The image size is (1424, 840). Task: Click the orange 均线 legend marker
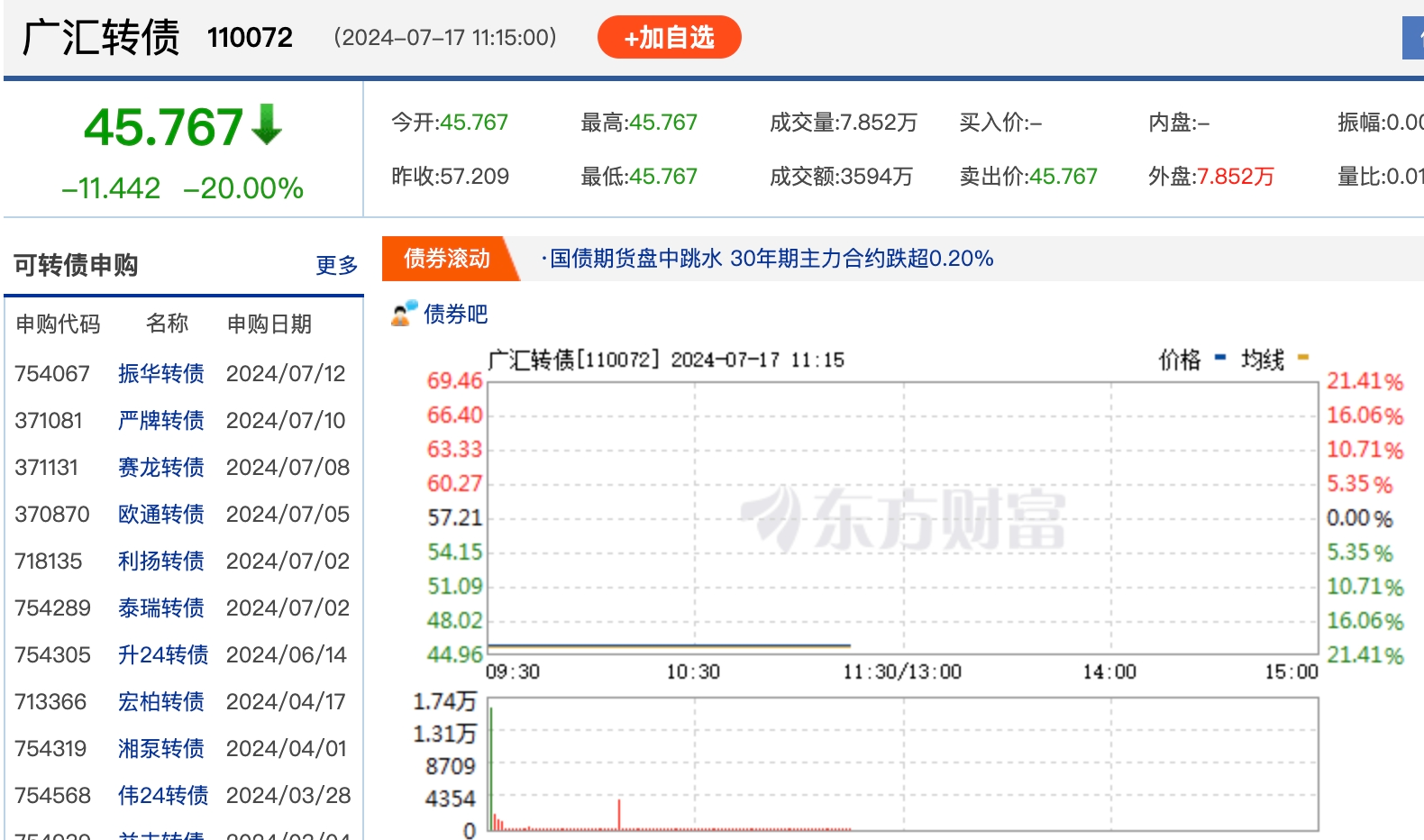click(x=1302, y=358)
